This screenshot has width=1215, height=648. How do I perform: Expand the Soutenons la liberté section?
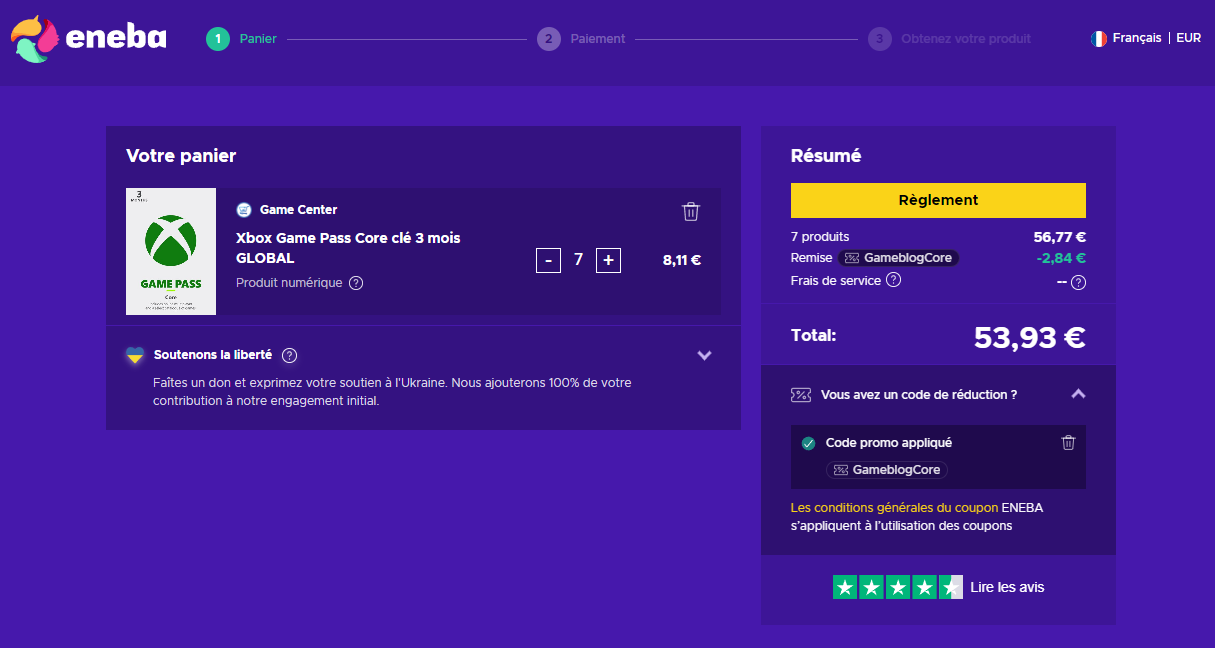tap(704, 355)
